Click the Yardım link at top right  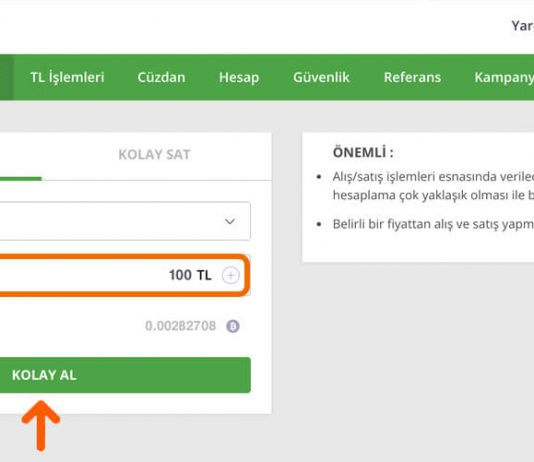pos(522,26)
